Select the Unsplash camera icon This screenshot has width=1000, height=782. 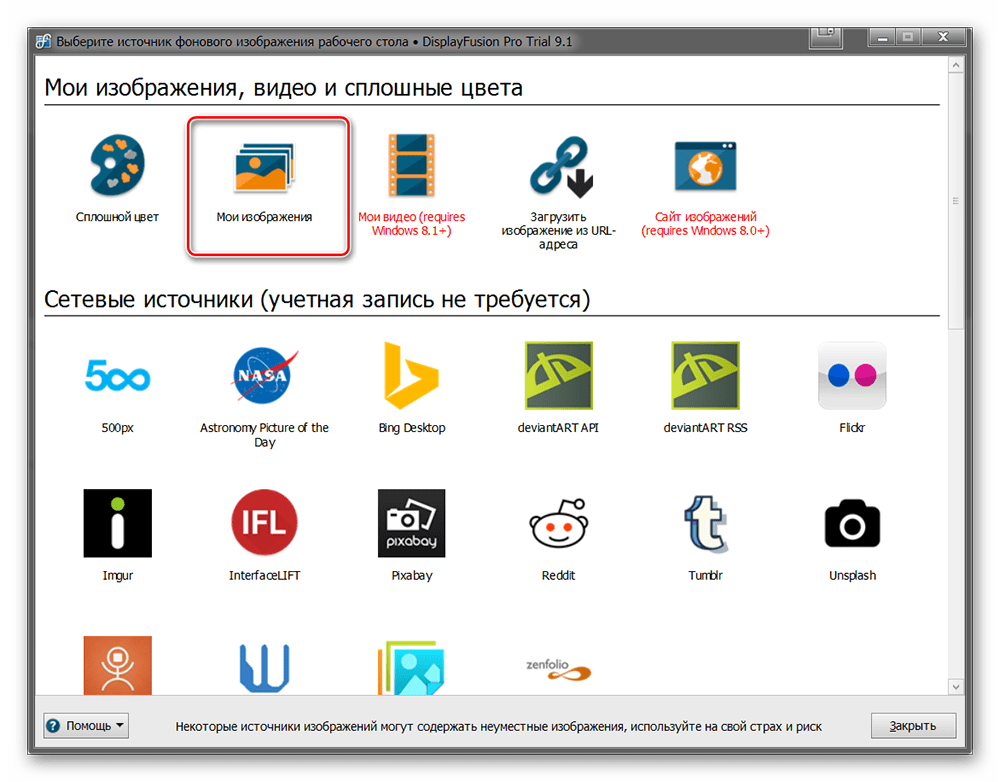tap(852, 523)
